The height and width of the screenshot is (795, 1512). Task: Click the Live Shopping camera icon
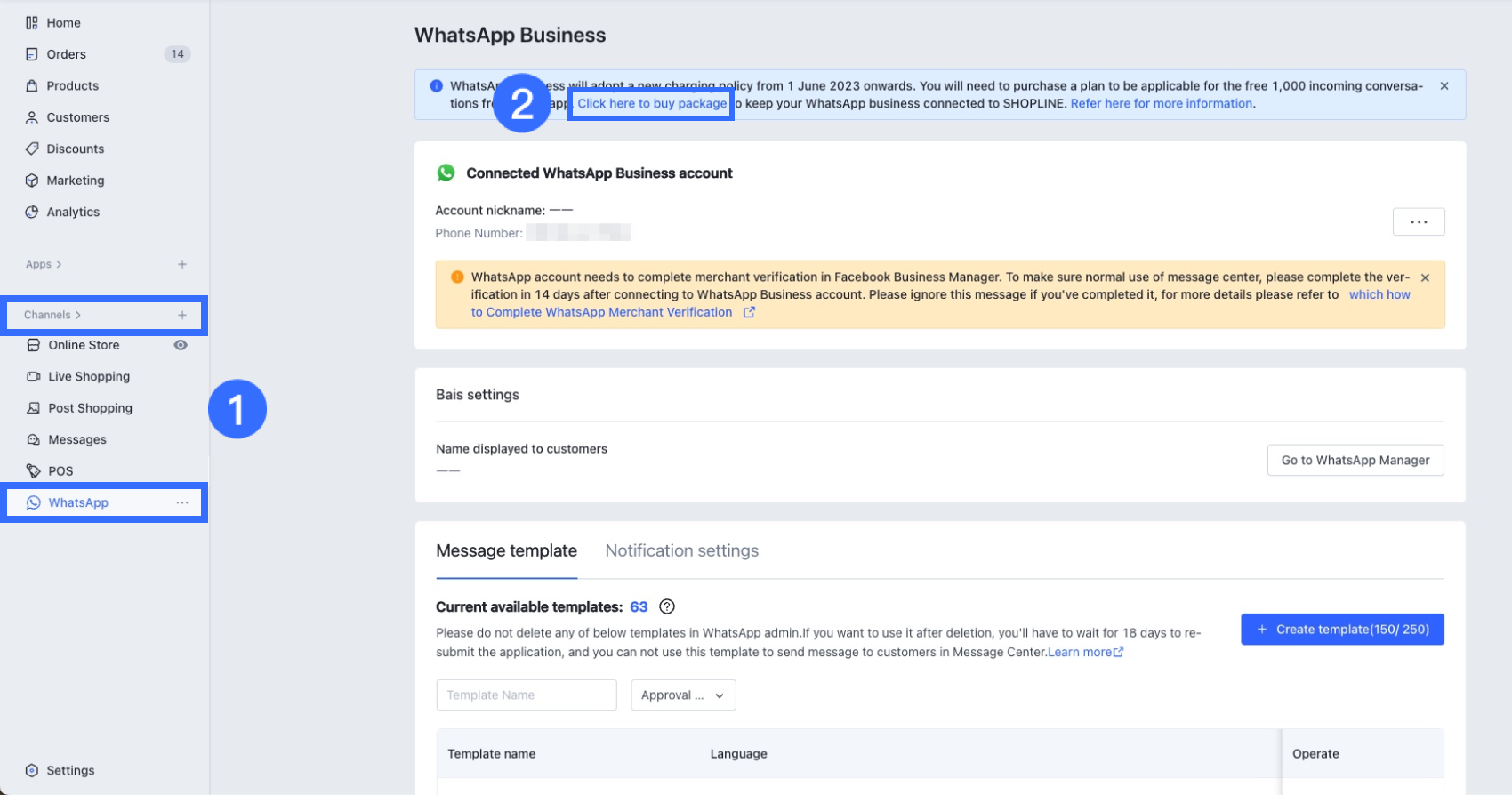coord(34,376)
